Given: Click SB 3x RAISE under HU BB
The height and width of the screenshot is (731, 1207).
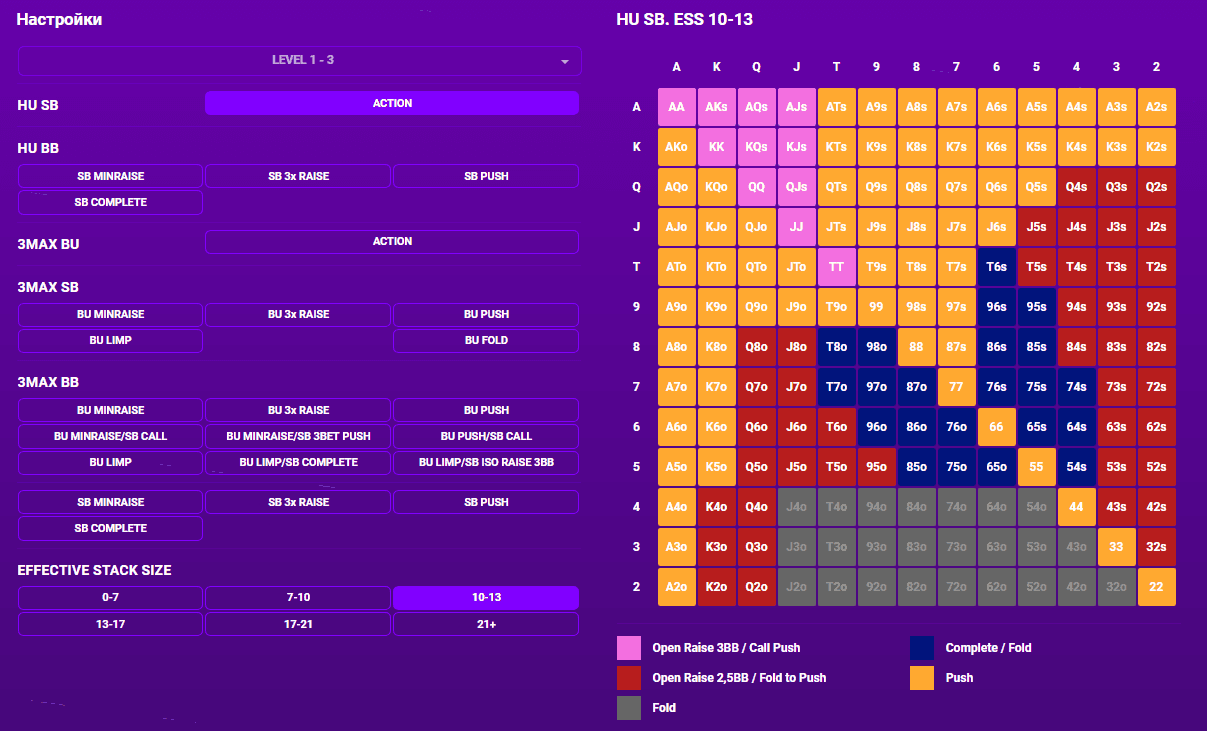Looking at the screenshot, I should [298, 176].
